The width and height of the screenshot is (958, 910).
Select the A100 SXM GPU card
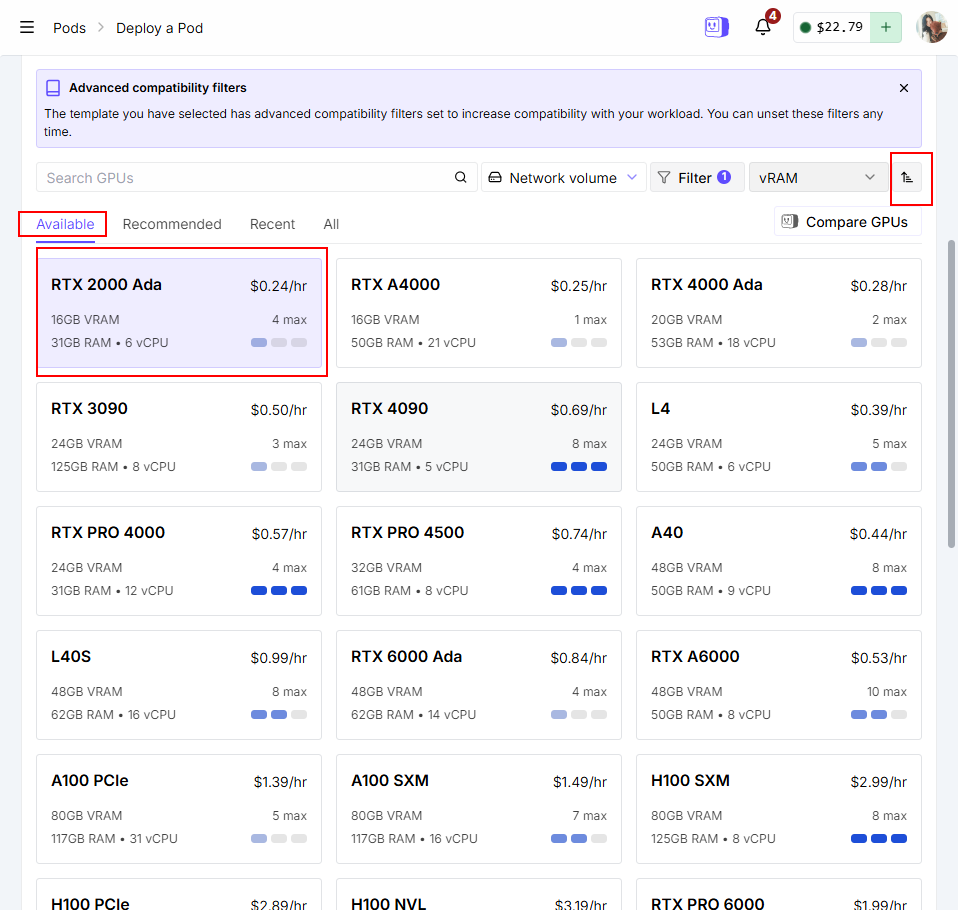478,809
